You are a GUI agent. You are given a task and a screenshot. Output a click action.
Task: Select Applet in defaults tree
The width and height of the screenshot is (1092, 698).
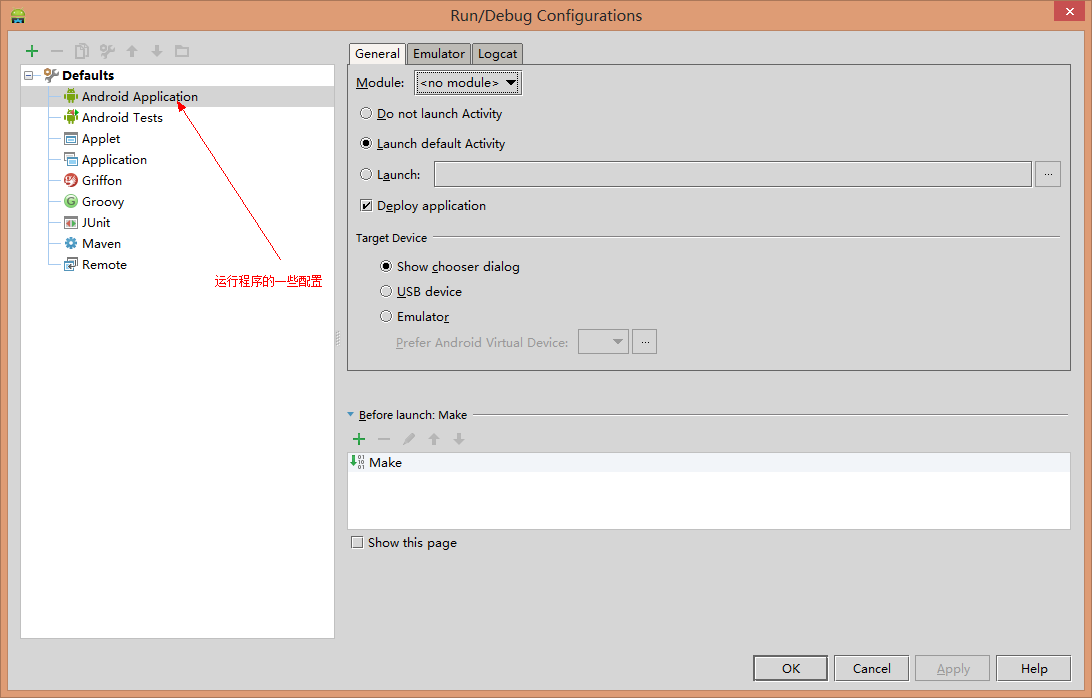tap(101, 139)
